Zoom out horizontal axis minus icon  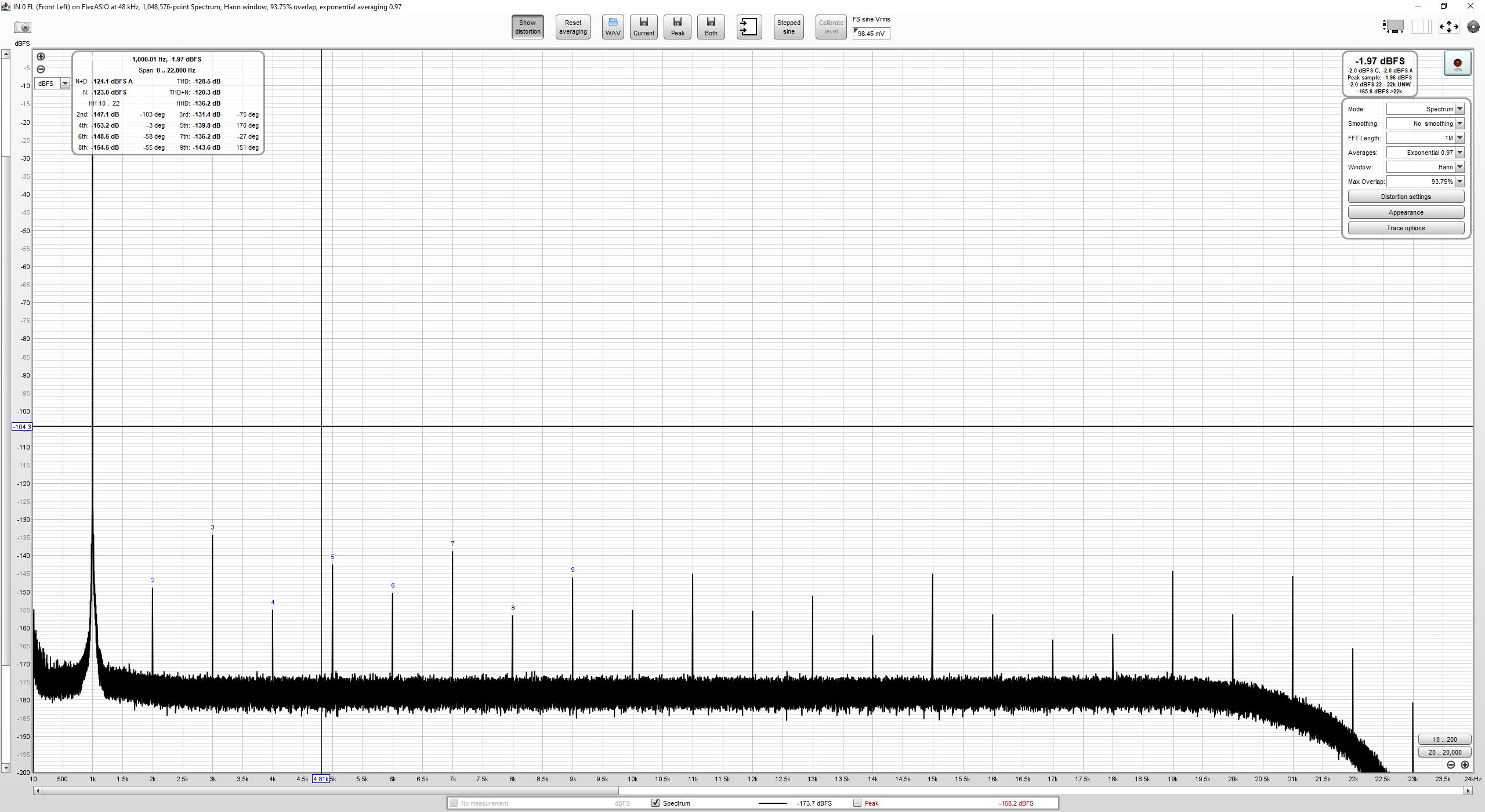pos(1451,765)
